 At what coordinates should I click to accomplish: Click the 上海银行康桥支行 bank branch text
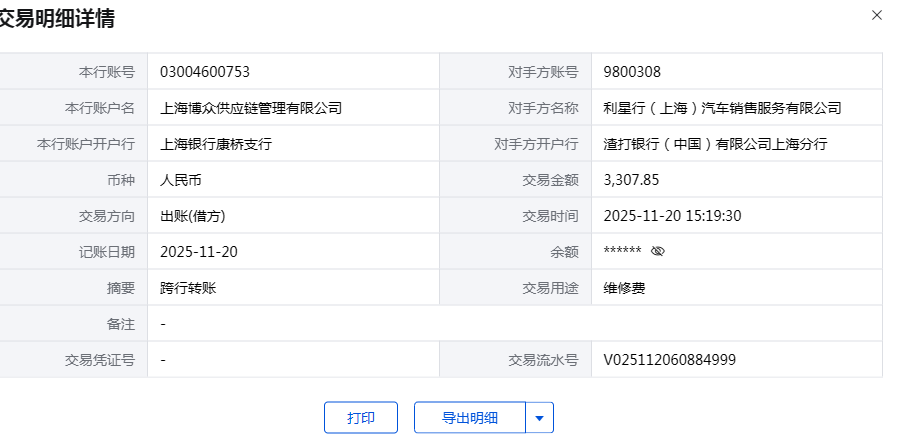pyautogui.click(x=216, y=143)
